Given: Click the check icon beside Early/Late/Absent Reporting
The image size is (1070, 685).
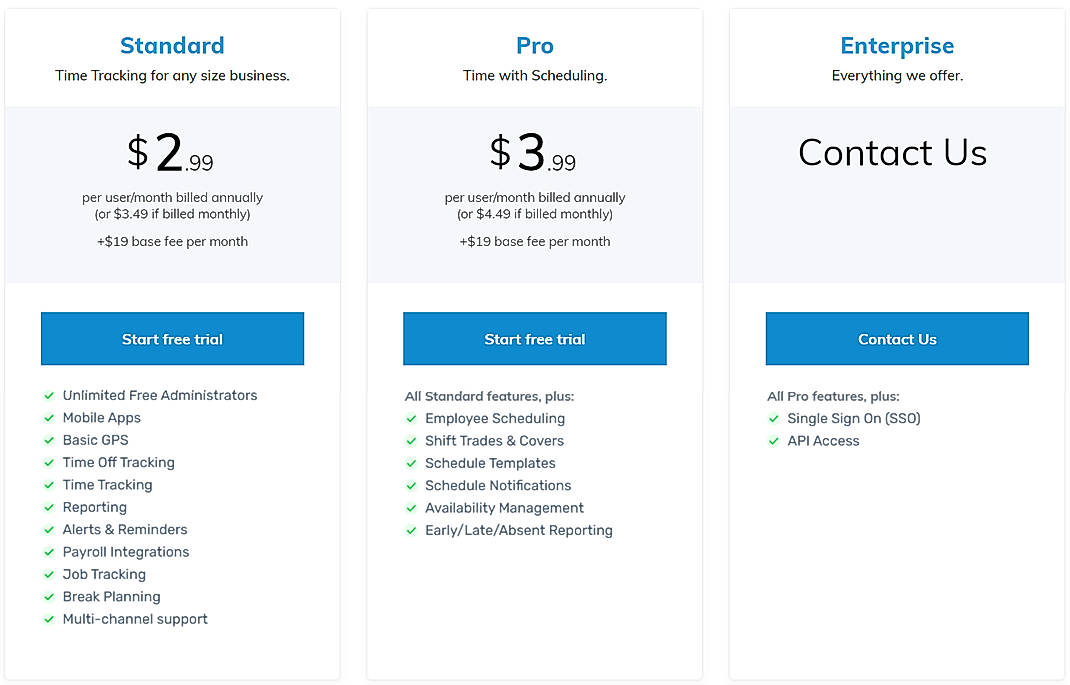Looking at the screenshot, I should coord(411,530).
